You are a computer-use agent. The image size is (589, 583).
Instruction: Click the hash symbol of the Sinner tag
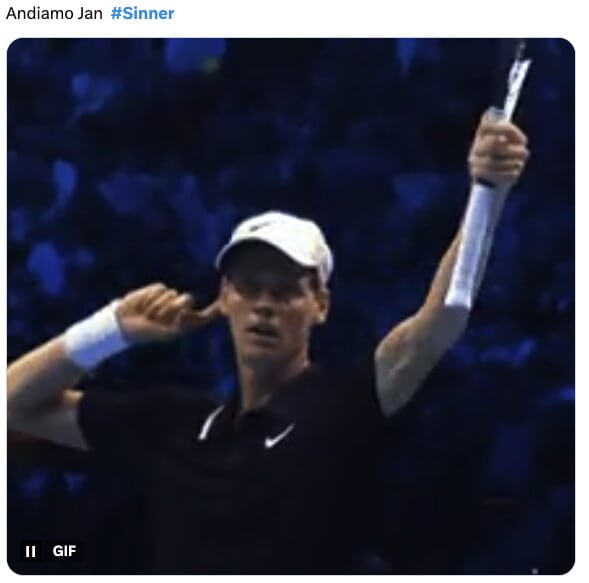coord(116,13)
